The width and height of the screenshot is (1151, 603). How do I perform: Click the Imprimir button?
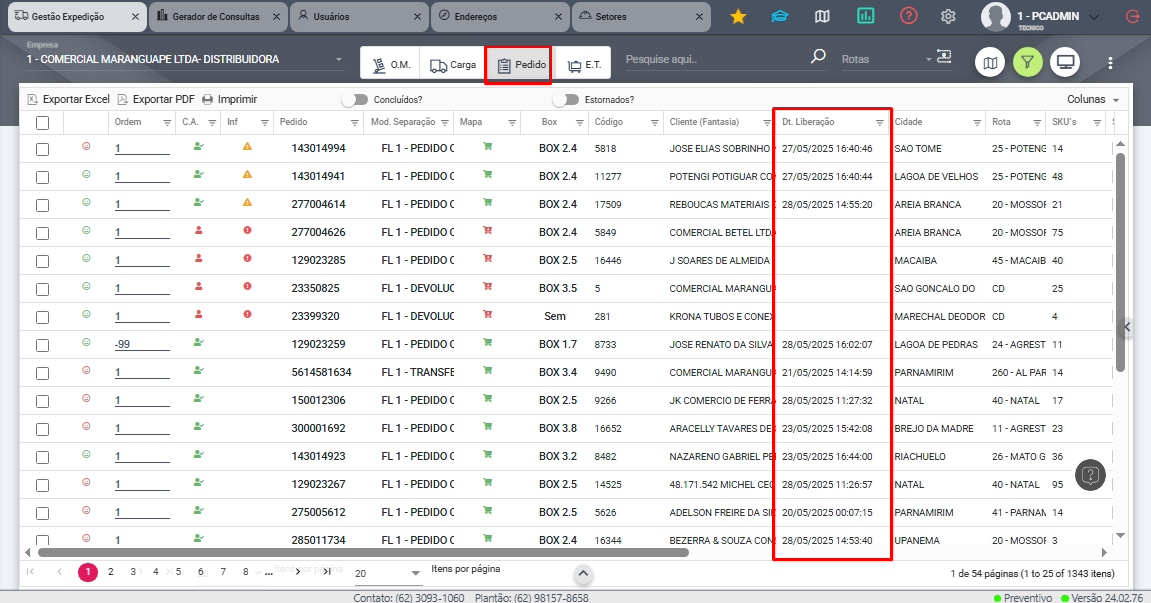[x=229, y=99]
